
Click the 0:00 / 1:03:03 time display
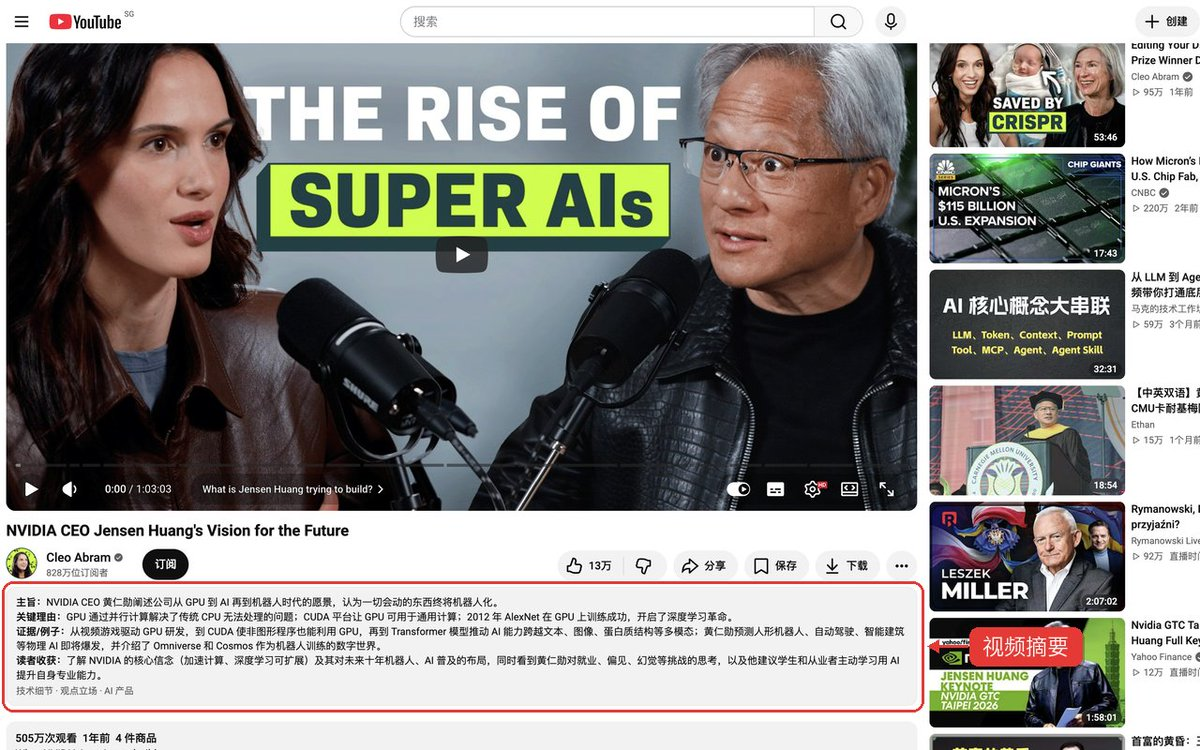point(138,489)
